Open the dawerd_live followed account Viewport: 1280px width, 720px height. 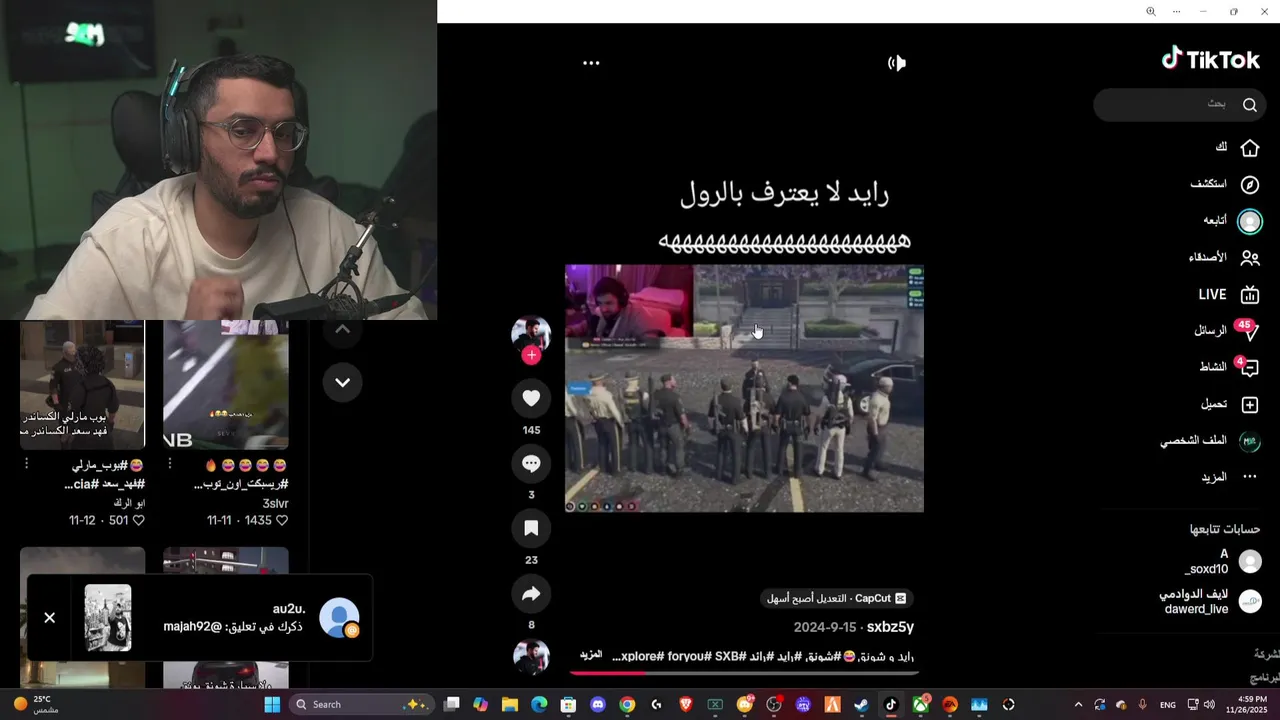coord(1210,601)
